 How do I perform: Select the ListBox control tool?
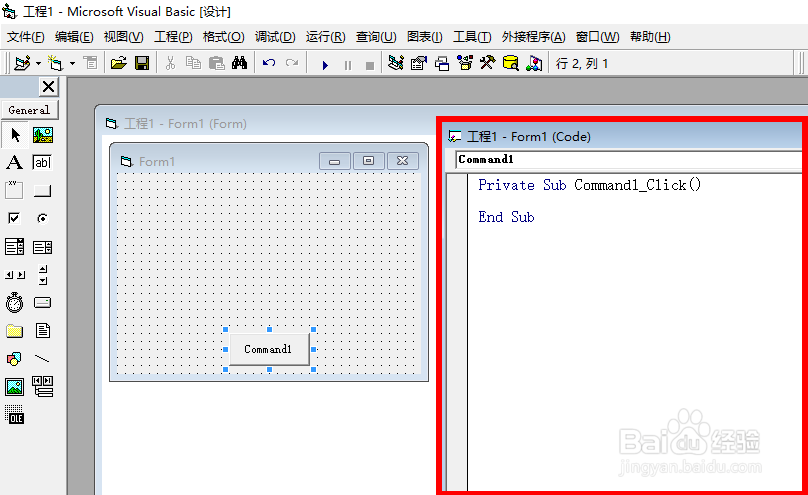pyautogui.click(x=42, y=247)
